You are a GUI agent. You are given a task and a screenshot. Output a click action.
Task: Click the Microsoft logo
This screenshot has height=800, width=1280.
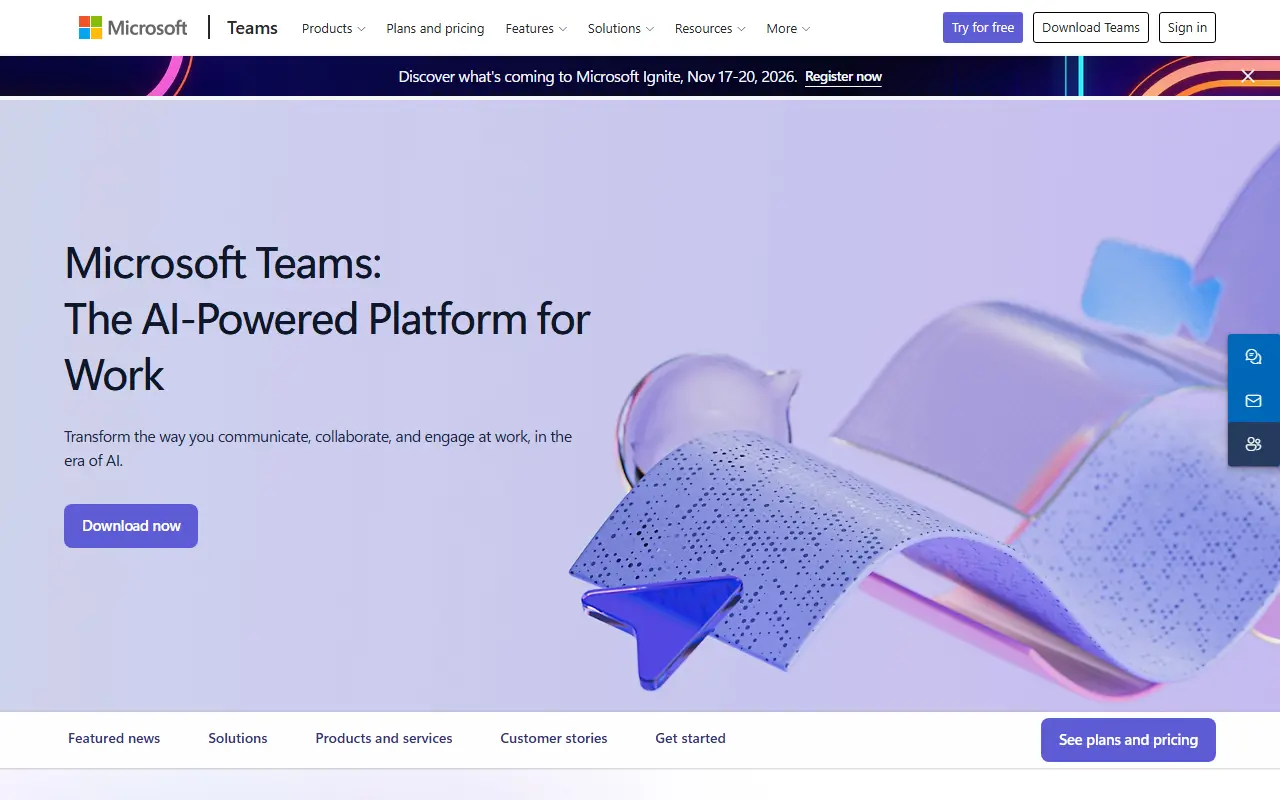(133, 28)
